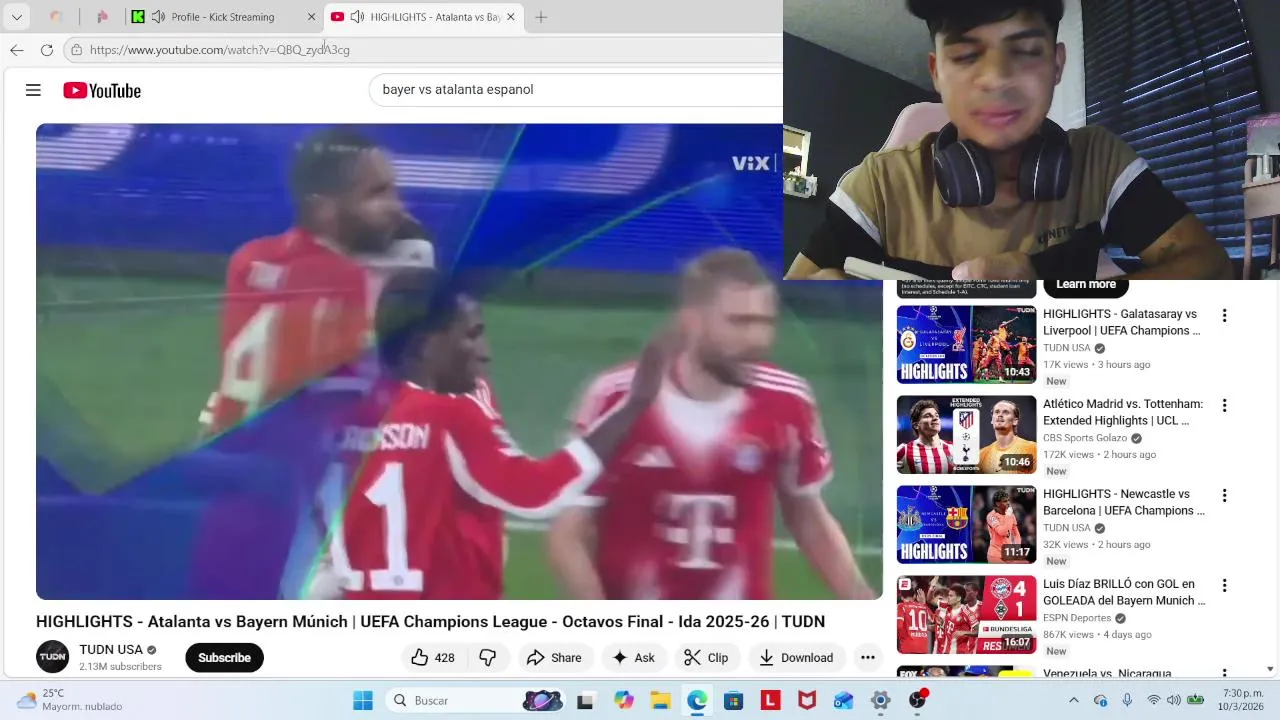
Task: Open Microsoft Edge taskbar icon
Action: [697, 701]
